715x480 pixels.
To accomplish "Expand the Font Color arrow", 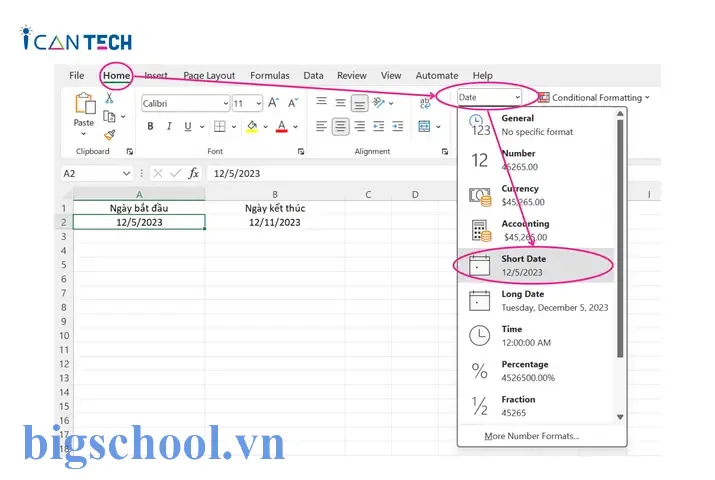I will (x=295, y=127).
